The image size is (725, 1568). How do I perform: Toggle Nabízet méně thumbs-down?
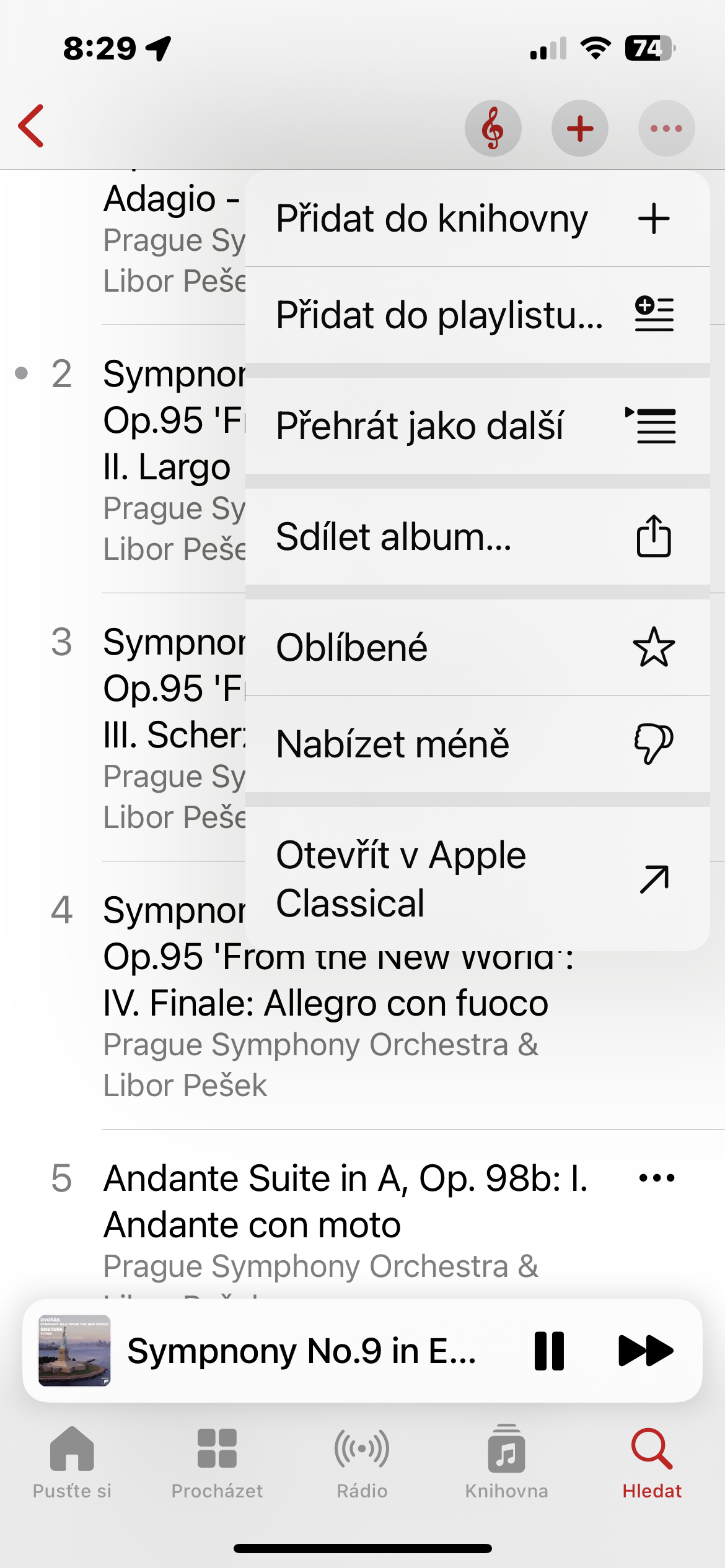[x=477, y=744]
